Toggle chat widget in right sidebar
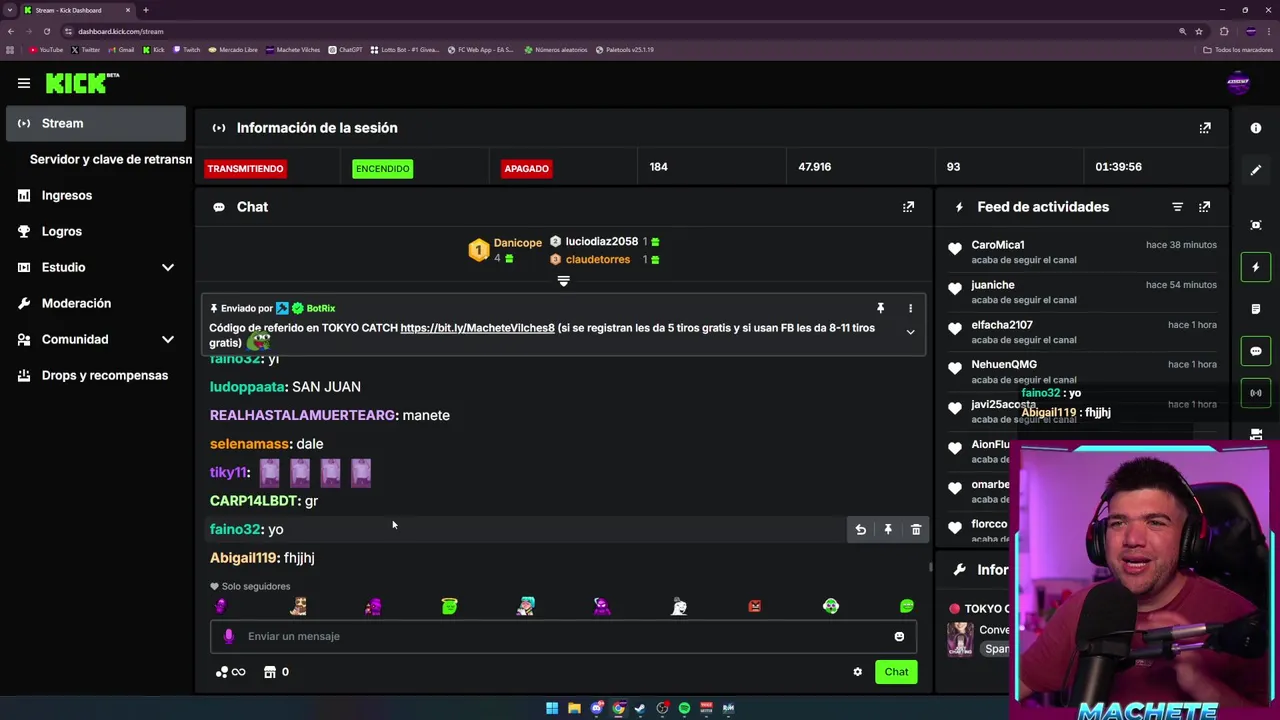Viewport: 1280px width, 720px height. point(1256,351)
